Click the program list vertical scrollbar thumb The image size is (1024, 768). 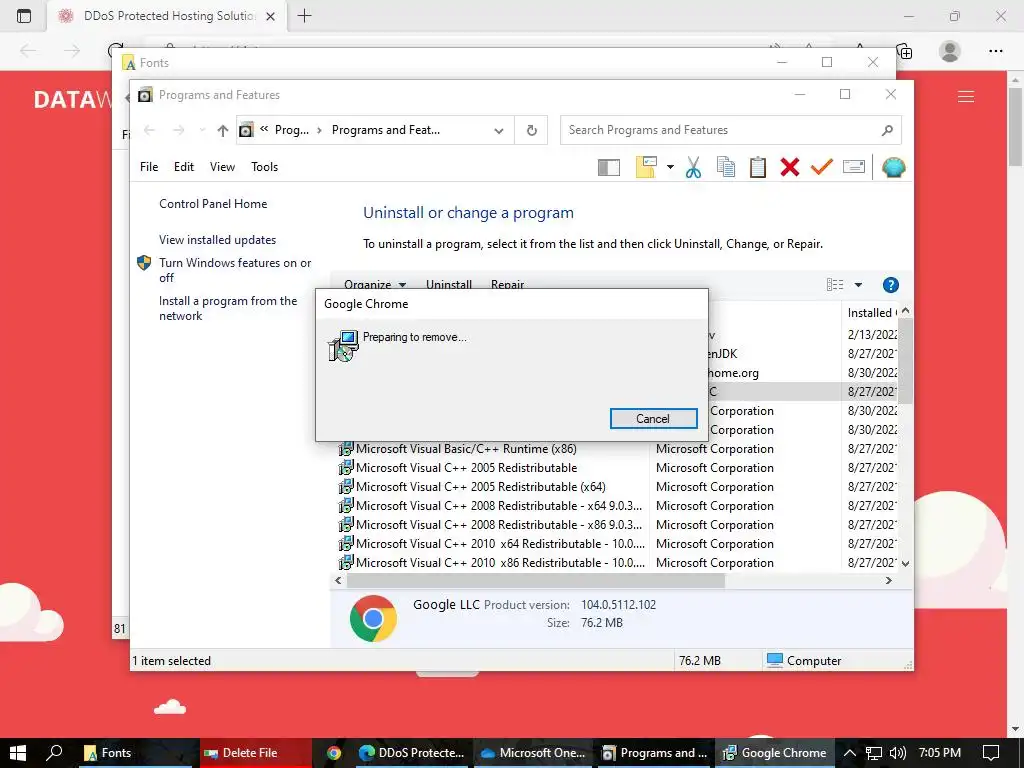905,360
